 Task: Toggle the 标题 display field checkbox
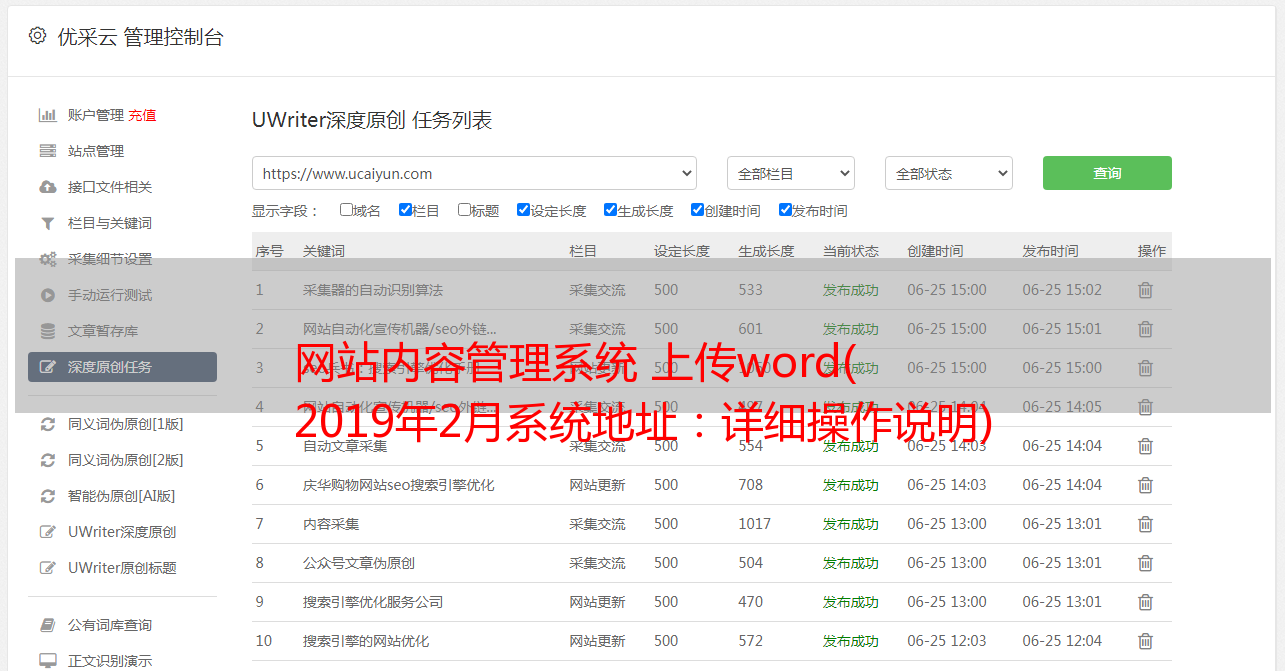pyautogui.click(x=464, y=210)
